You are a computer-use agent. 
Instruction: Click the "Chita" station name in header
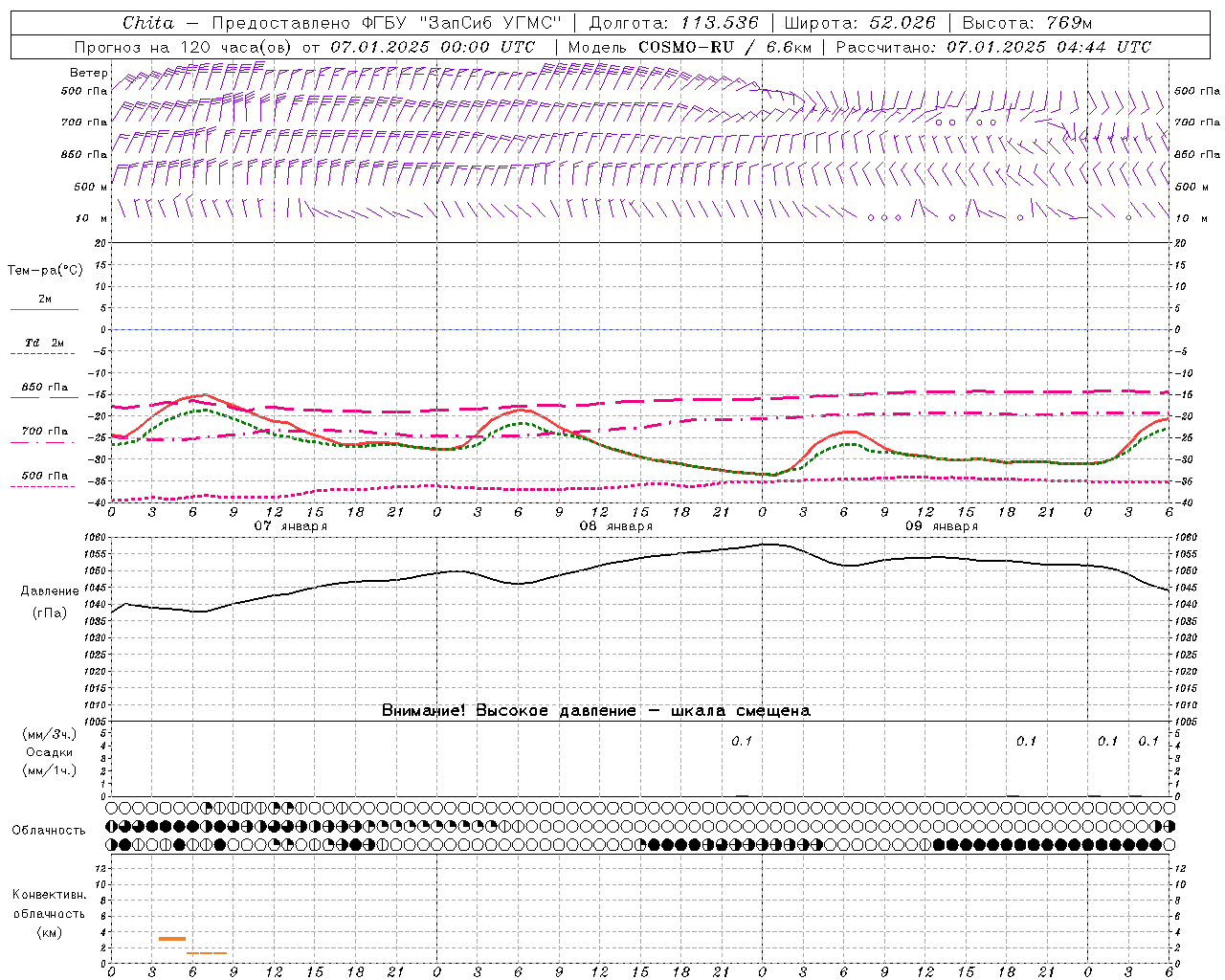pyautogui.click(x=148, y=23)
